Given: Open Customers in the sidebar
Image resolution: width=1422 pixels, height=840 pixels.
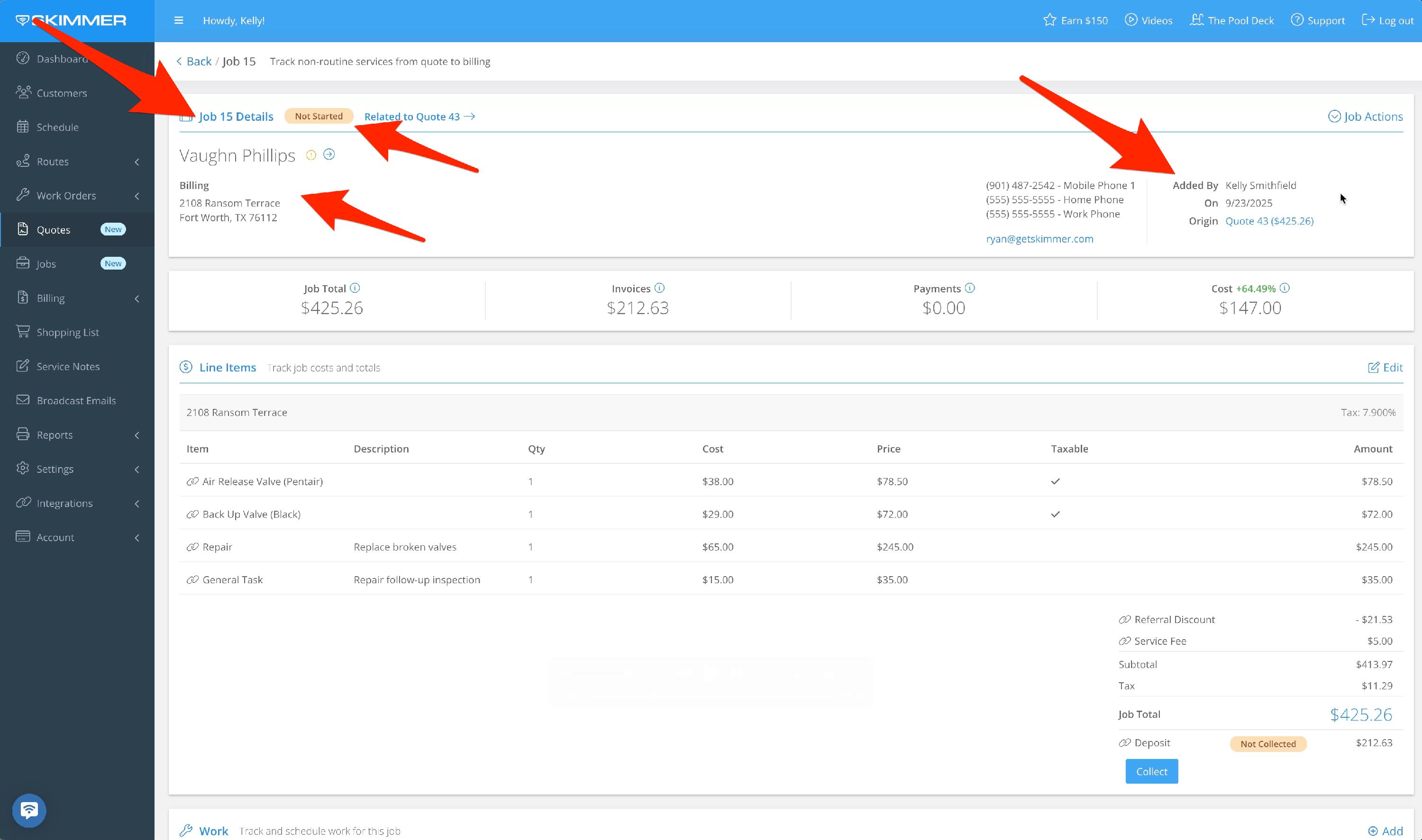Looking at the screenshot, I should point(62,93).
